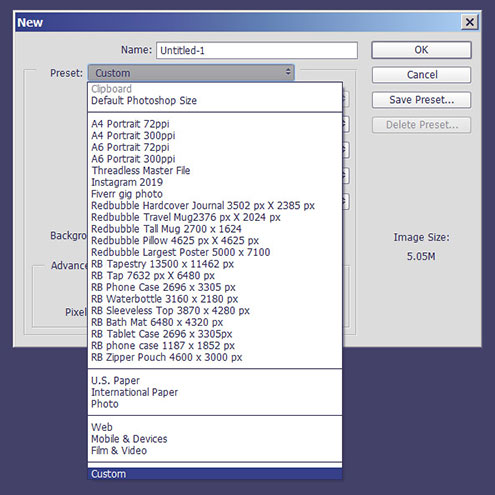Pick Mobile & Devices preset
495x495 pixels.
[215, 439]
